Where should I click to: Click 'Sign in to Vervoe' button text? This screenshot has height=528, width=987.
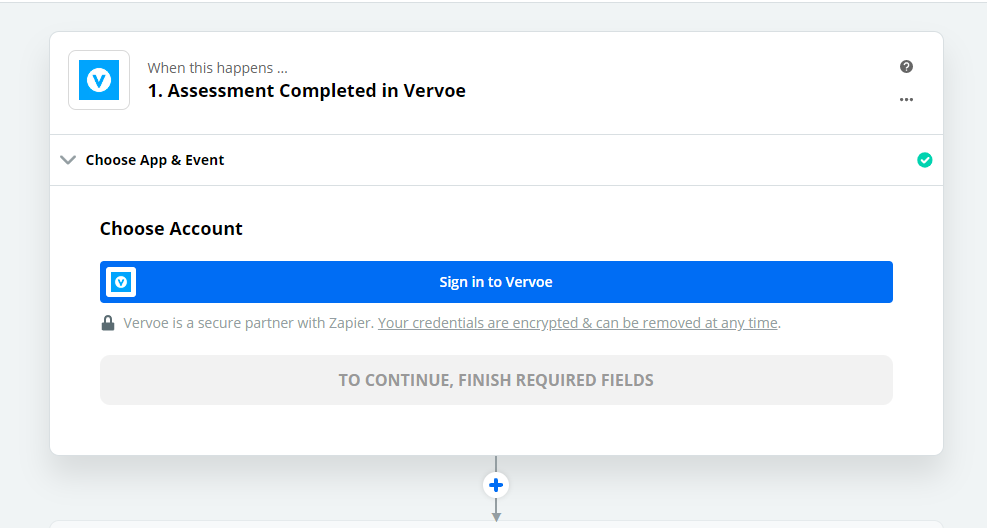(x=496, y=282)
